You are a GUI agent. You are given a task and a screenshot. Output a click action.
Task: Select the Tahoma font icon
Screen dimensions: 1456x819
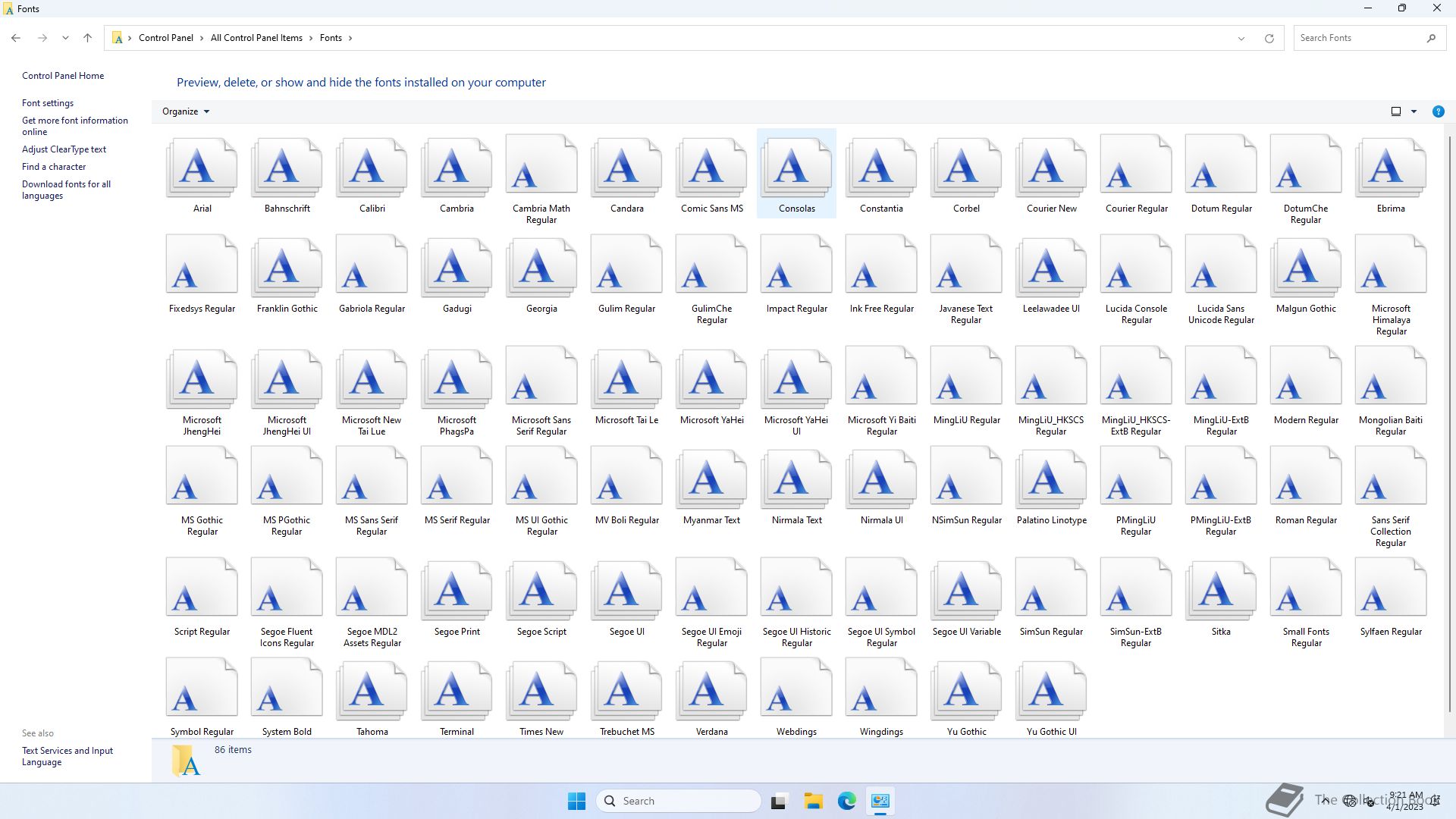[x=372, y=689]
